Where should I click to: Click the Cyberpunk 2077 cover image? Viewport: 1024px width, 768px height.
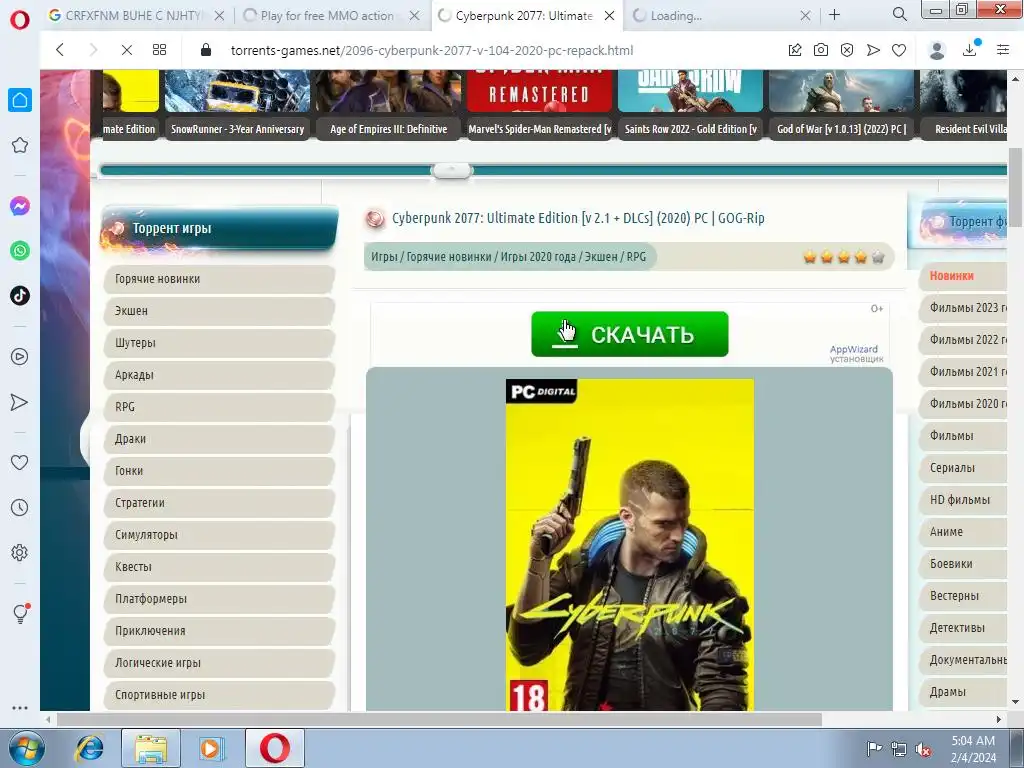[630, 545]
